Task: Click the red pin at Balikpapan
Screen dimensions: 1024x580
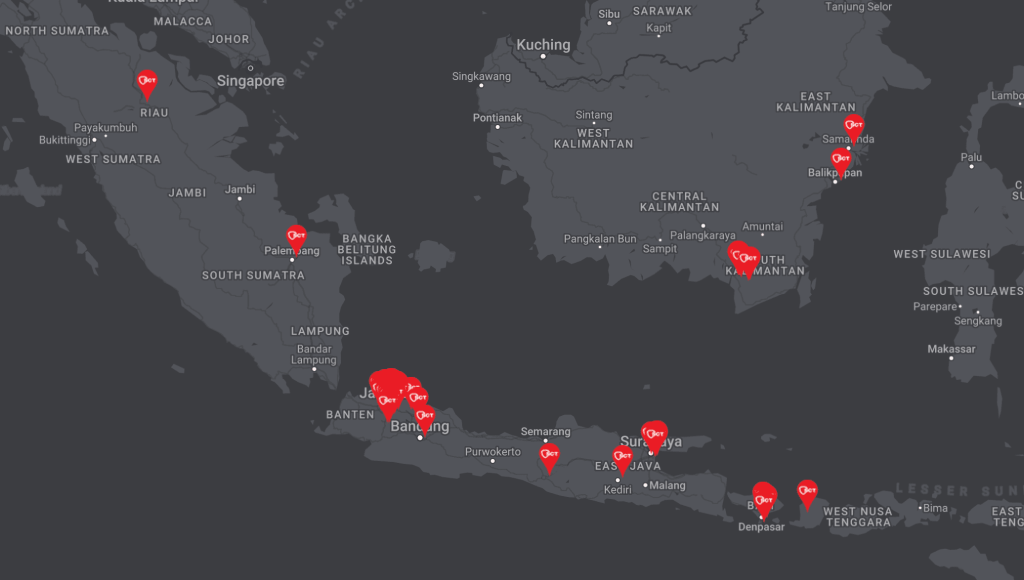Action: click(x=841, y=163)
